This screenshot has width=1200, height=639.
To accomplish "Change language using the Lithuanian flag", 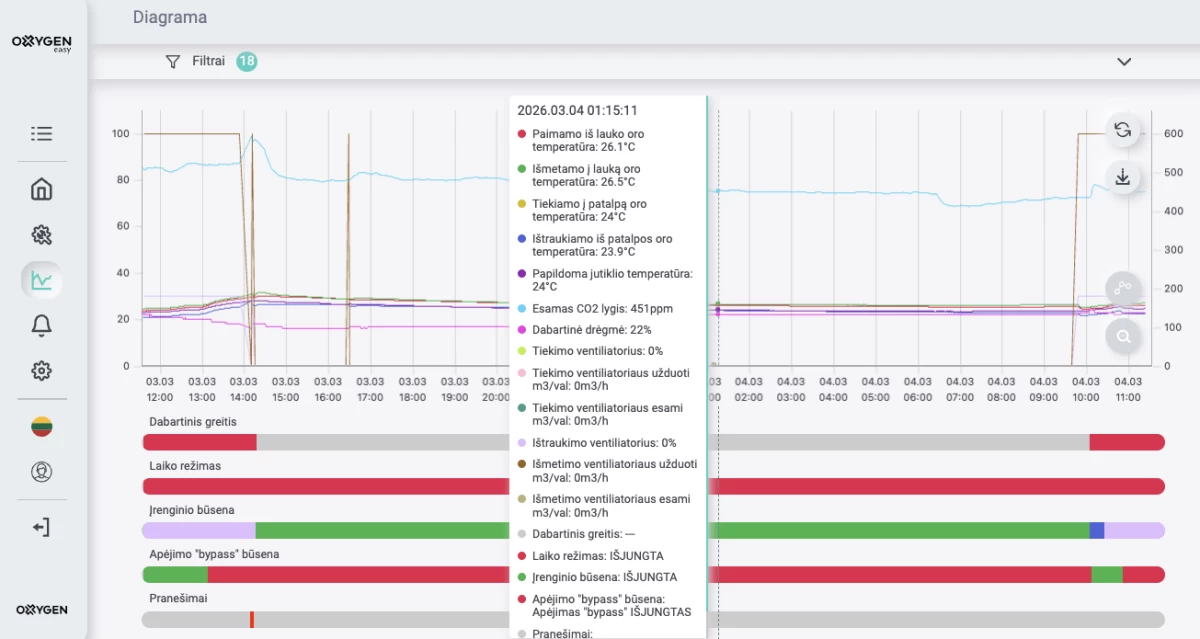I will tap(41, 427).
